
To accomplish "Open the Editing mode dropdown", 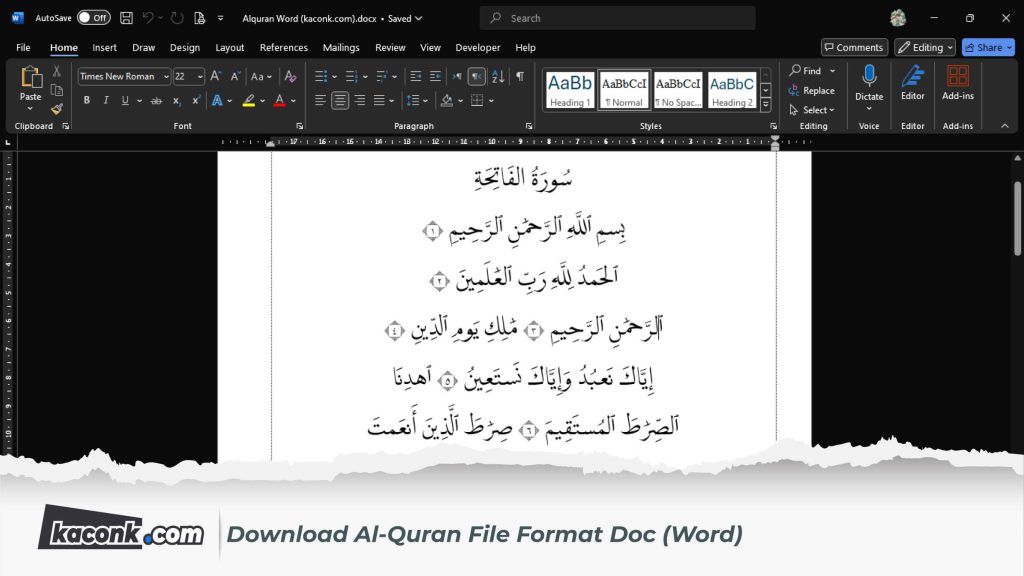I will 925,47.
